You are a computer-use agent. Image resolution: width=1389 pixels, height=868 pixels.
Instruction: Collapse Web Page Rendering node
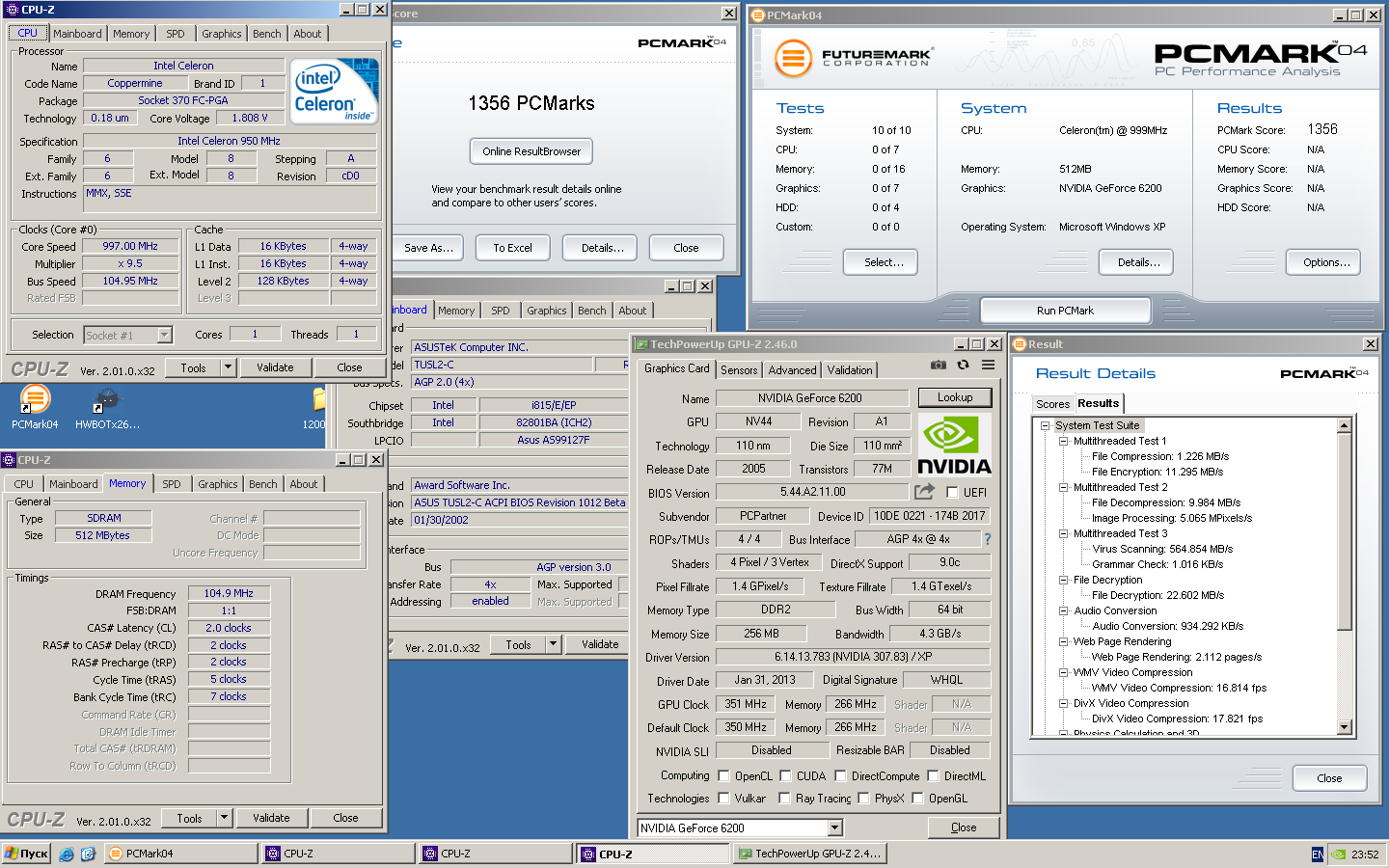coord(1063,641)
